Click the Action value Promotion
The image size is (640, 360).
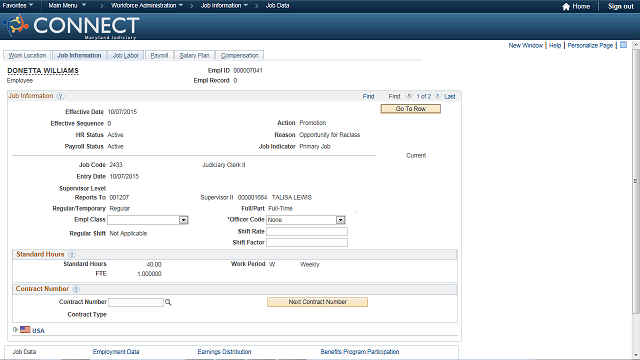tap(313, 122)
